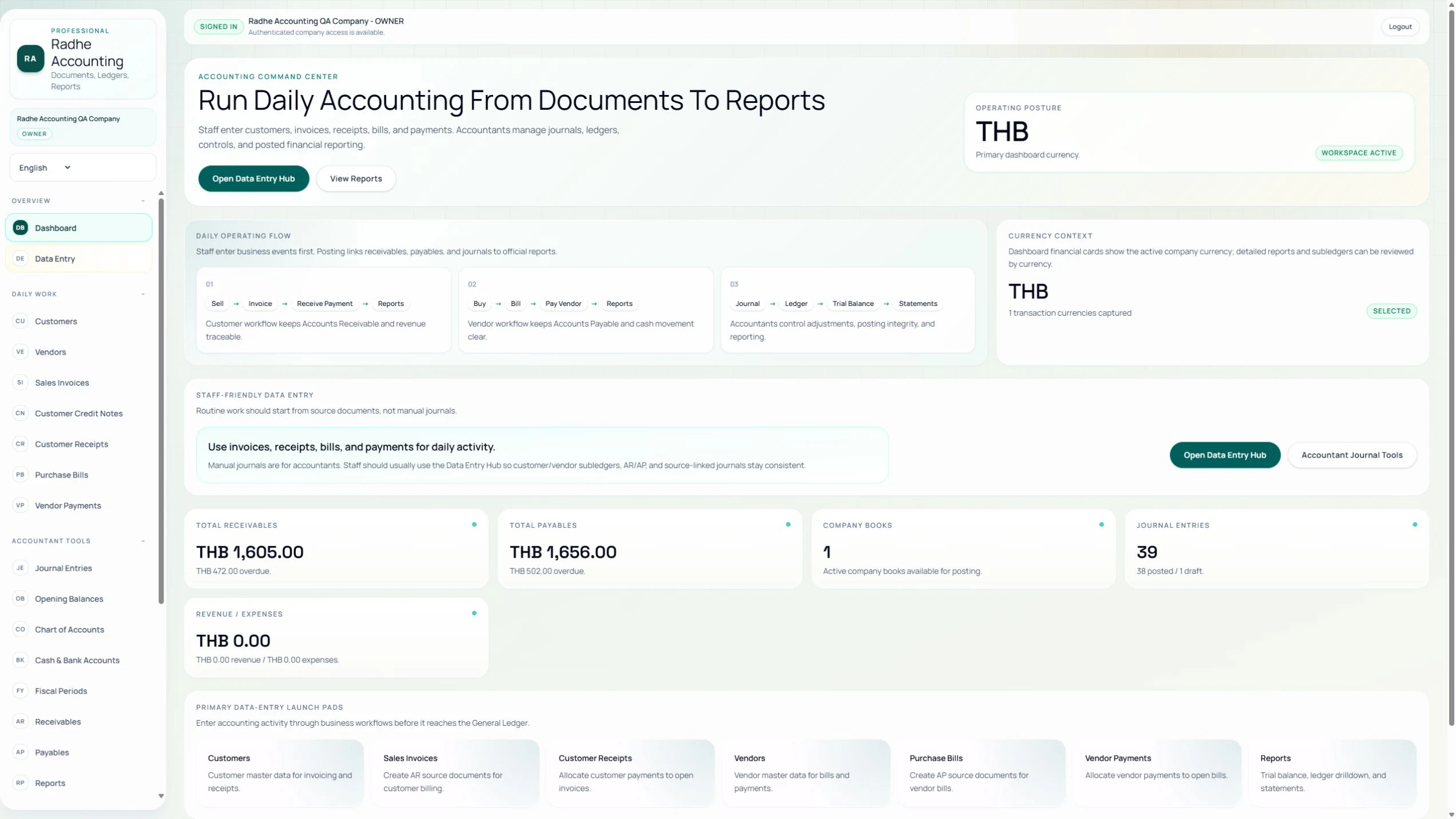Open Reports in the sidebar menu
This screenshot has height=819, width=1456.
(x=79, y=784)
